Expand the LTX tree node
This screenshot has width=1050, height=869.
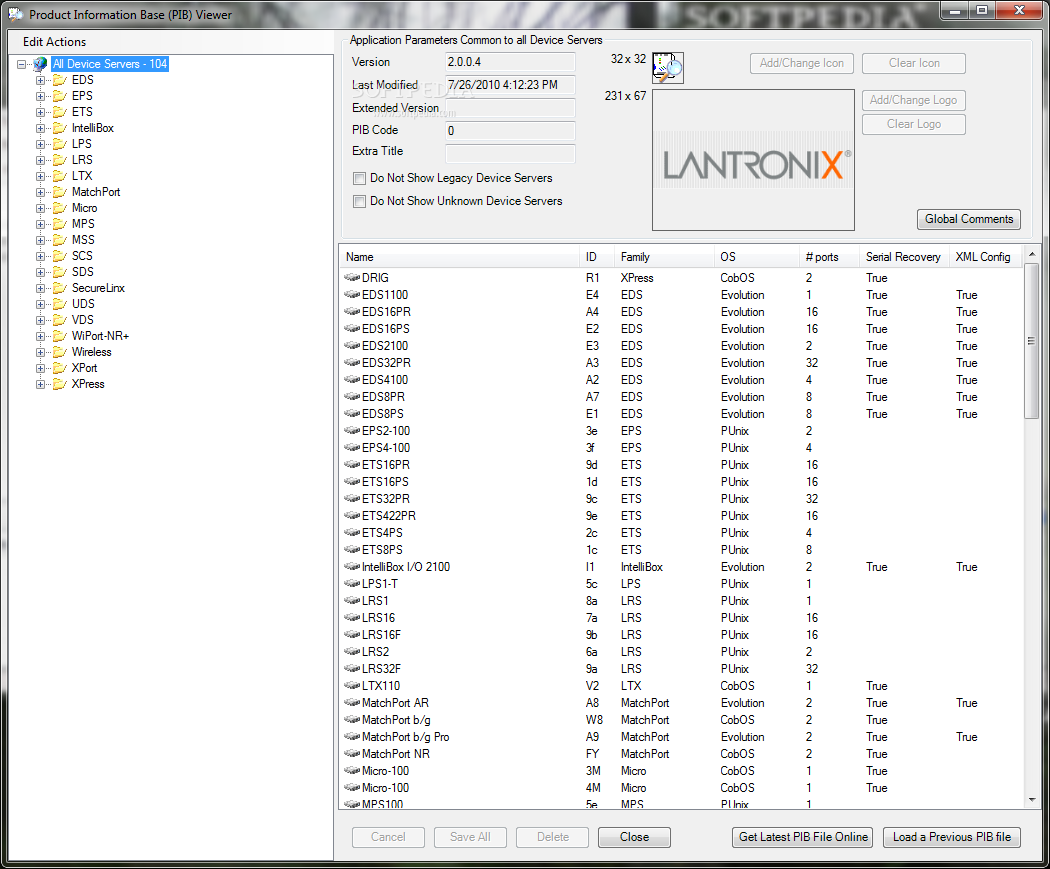tap(40, 177)
